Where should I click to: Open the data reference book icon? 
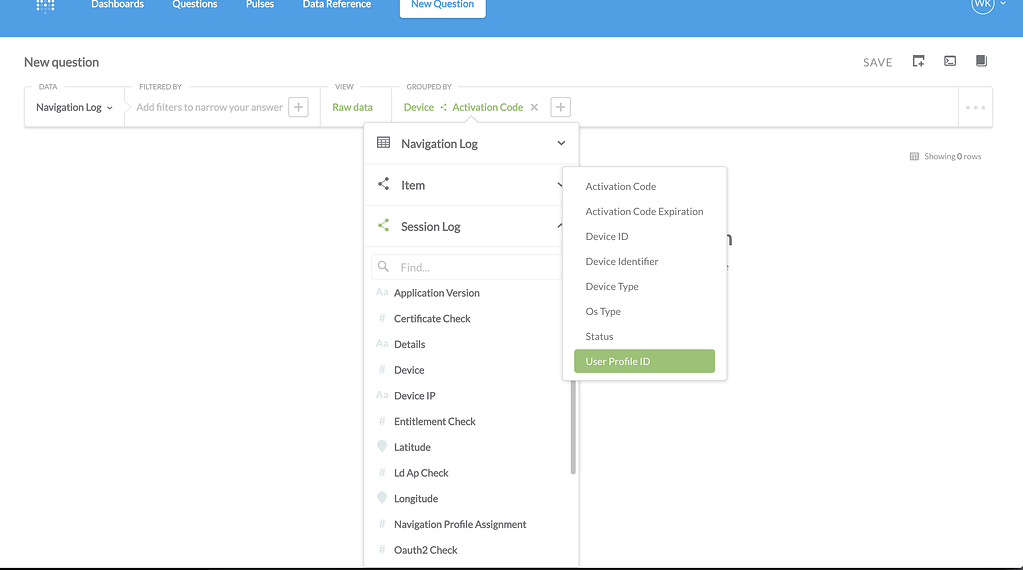981,61
